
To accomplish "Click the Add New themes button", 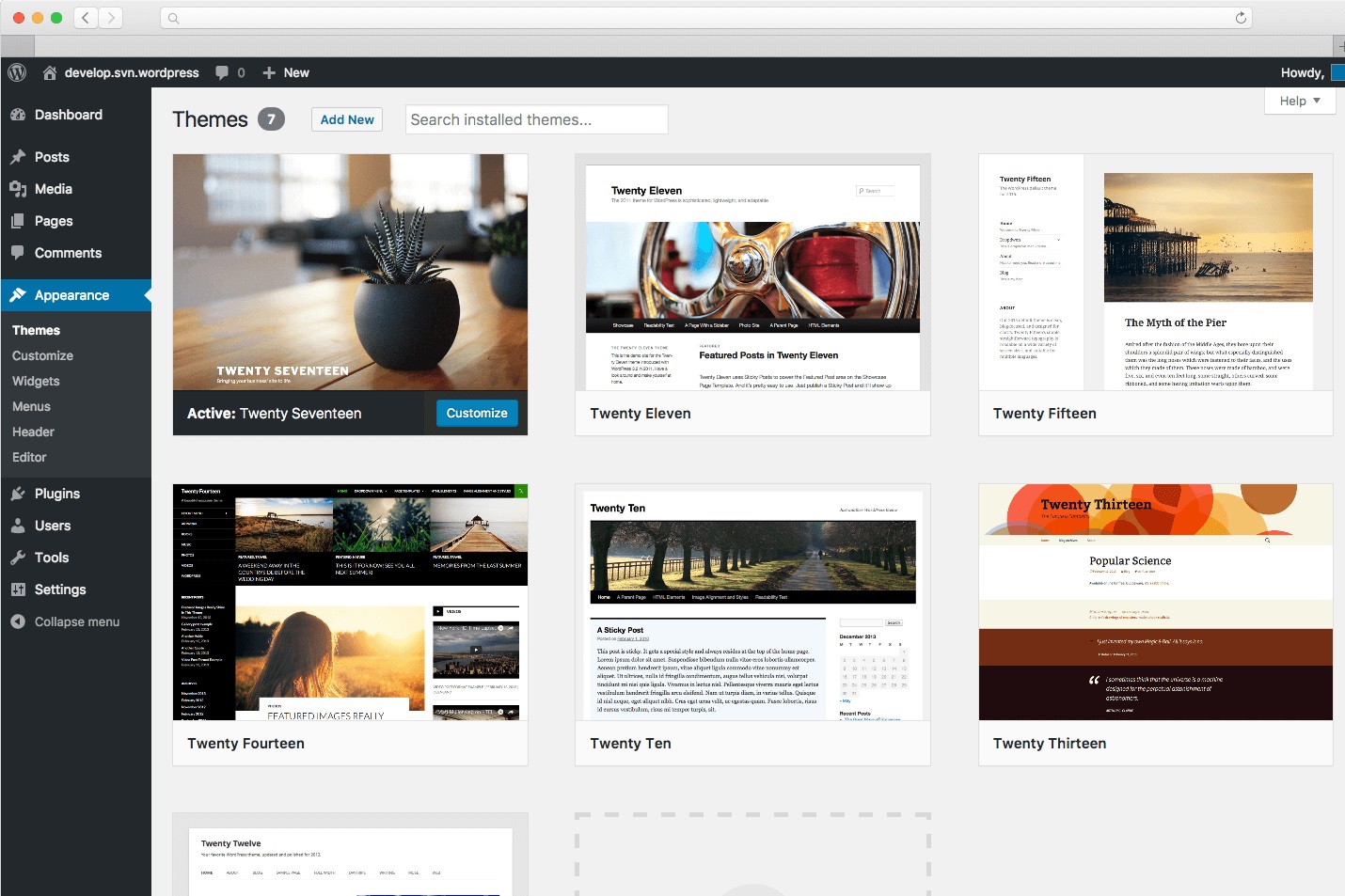I will click(347, 119).
